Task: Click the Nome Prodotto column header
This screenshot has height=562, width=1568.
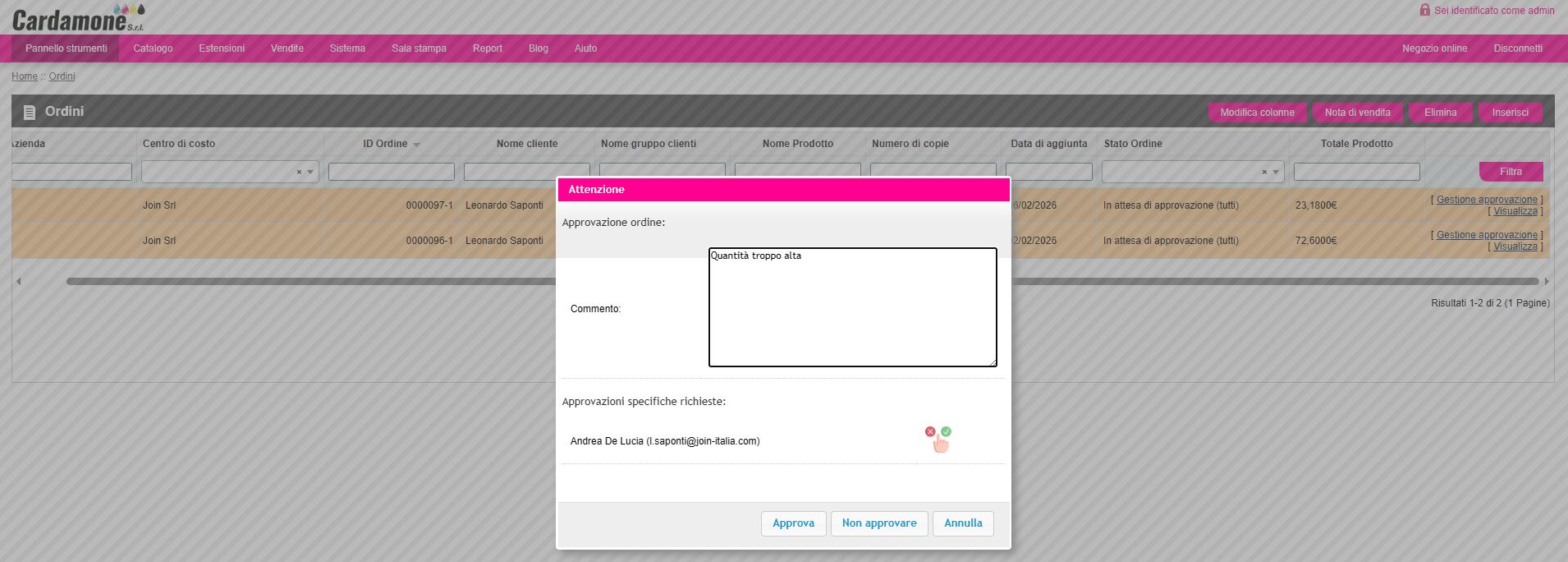Action: tap(798, 144)
